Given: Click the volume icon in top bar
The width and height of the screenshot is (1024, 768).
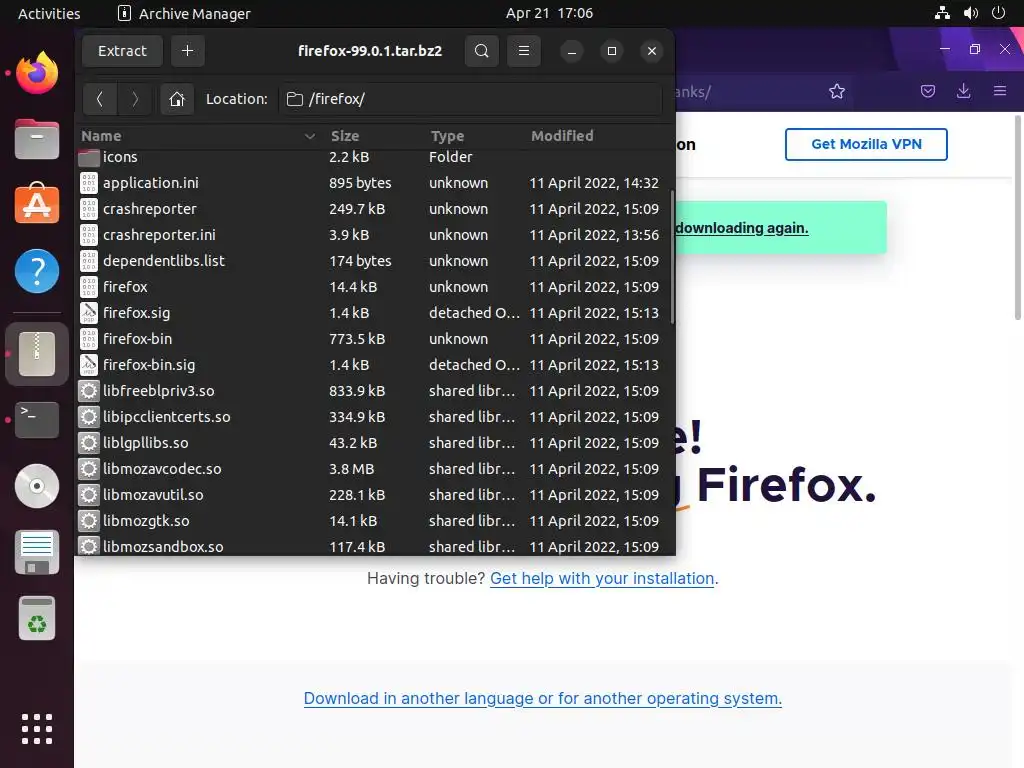Looking at the screenshot, I should pyautogui.click(x=970, y=13).
